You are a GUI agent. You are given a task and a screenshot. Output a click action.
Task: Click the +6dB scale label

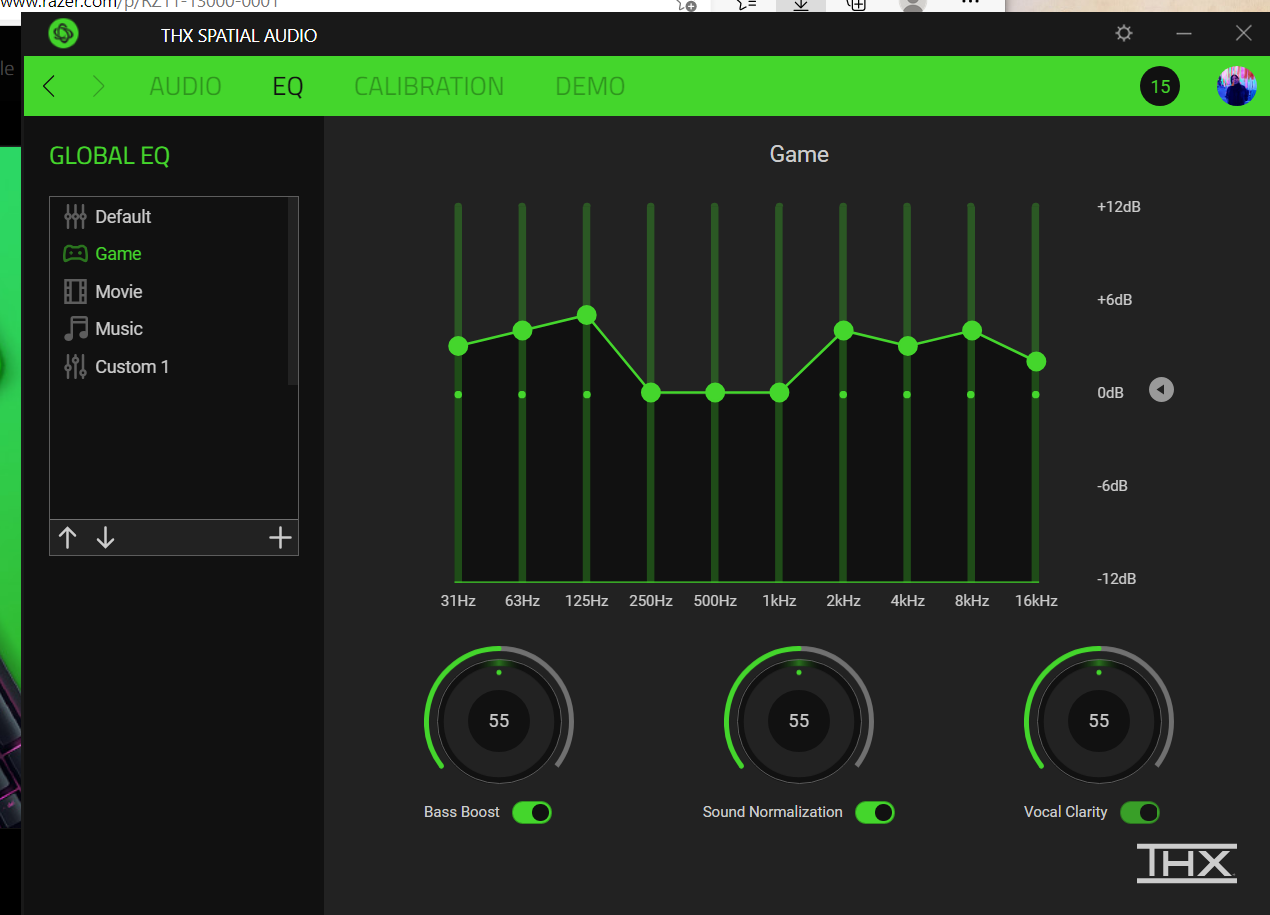pos(1114,300)
